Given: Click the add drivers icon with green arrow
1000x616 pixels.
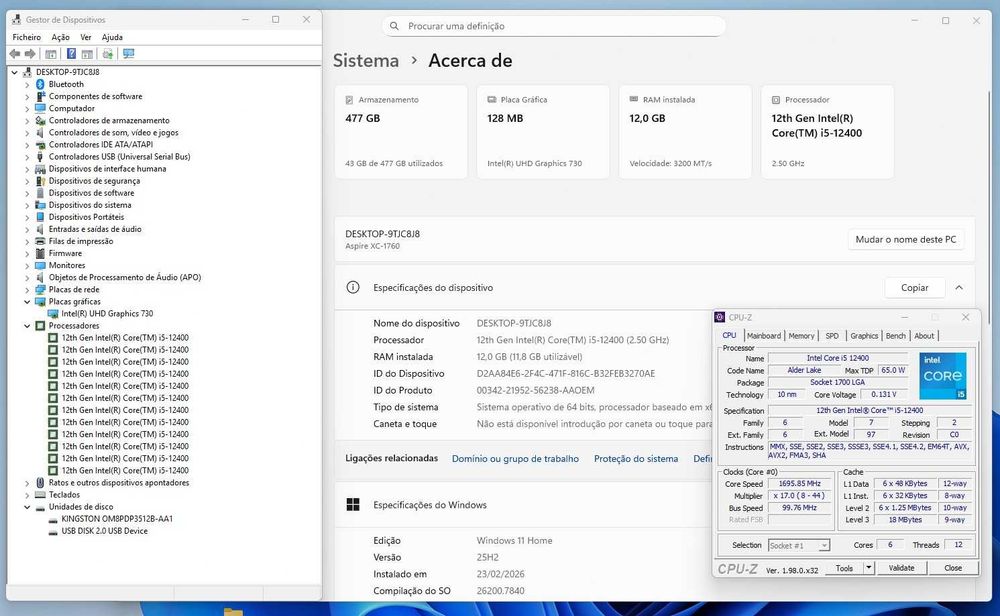Looking at the screenshot, I should tap(108, 54).
